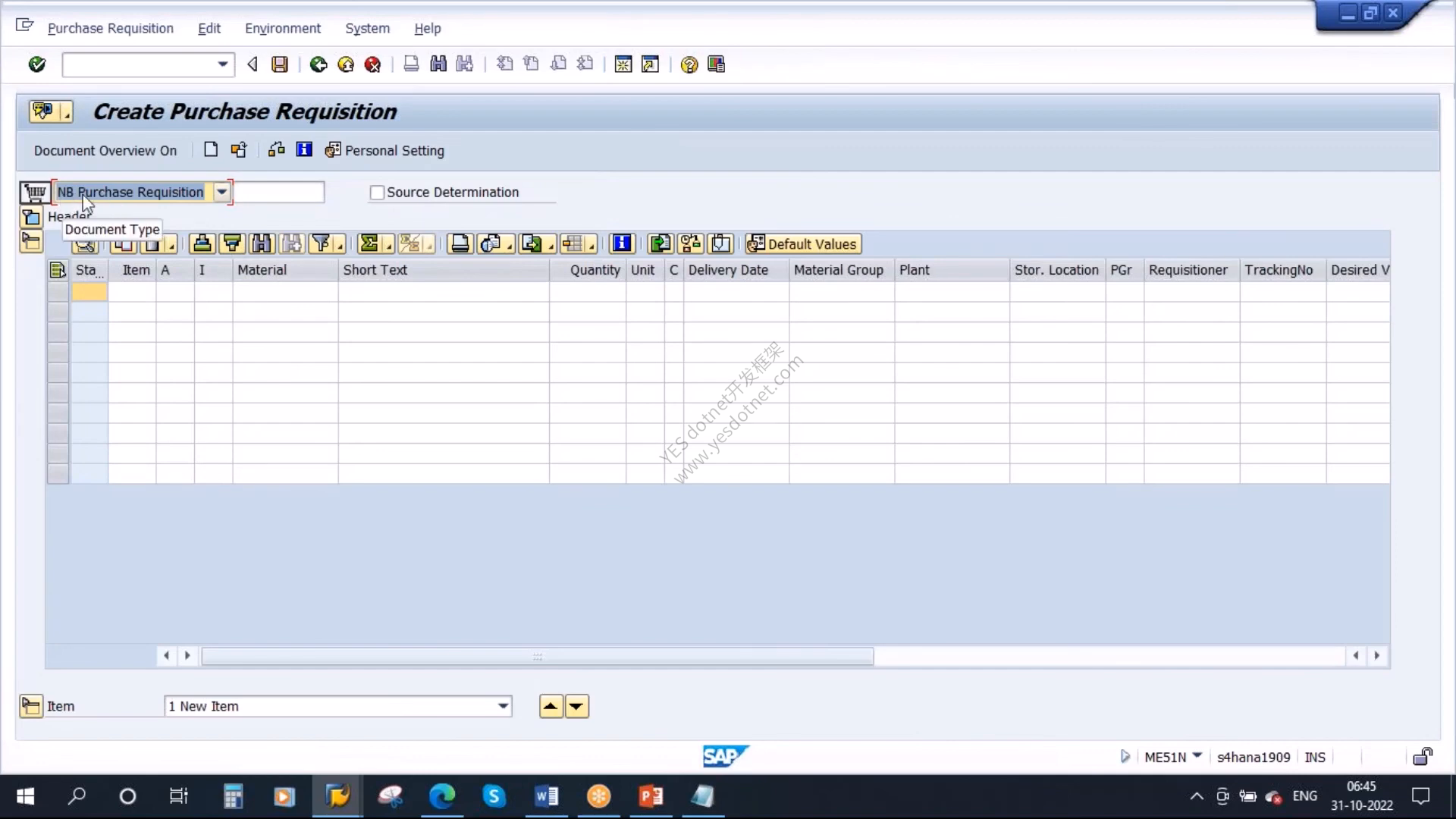1456x819 pixels.
Task: Click the shopping cart icon beside document type
Action: click(x=35, y=193)
